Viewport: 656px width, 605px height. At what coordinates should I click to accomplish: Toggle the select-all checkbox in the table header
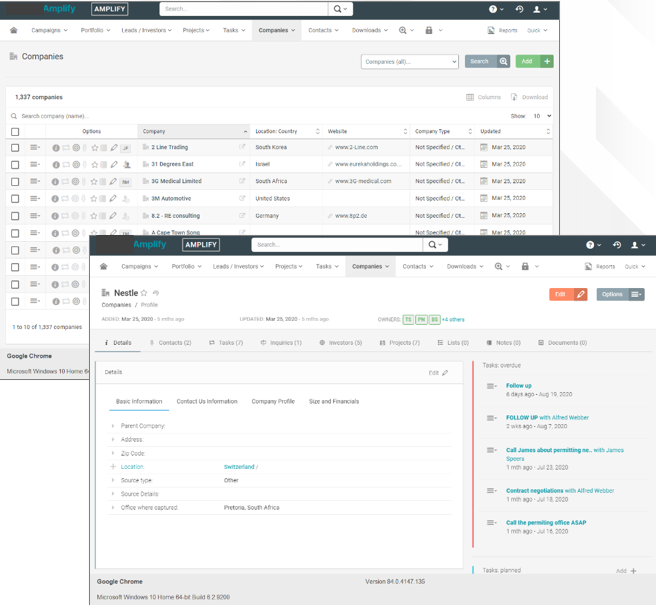pyautogui.click(x=15, y=132)
